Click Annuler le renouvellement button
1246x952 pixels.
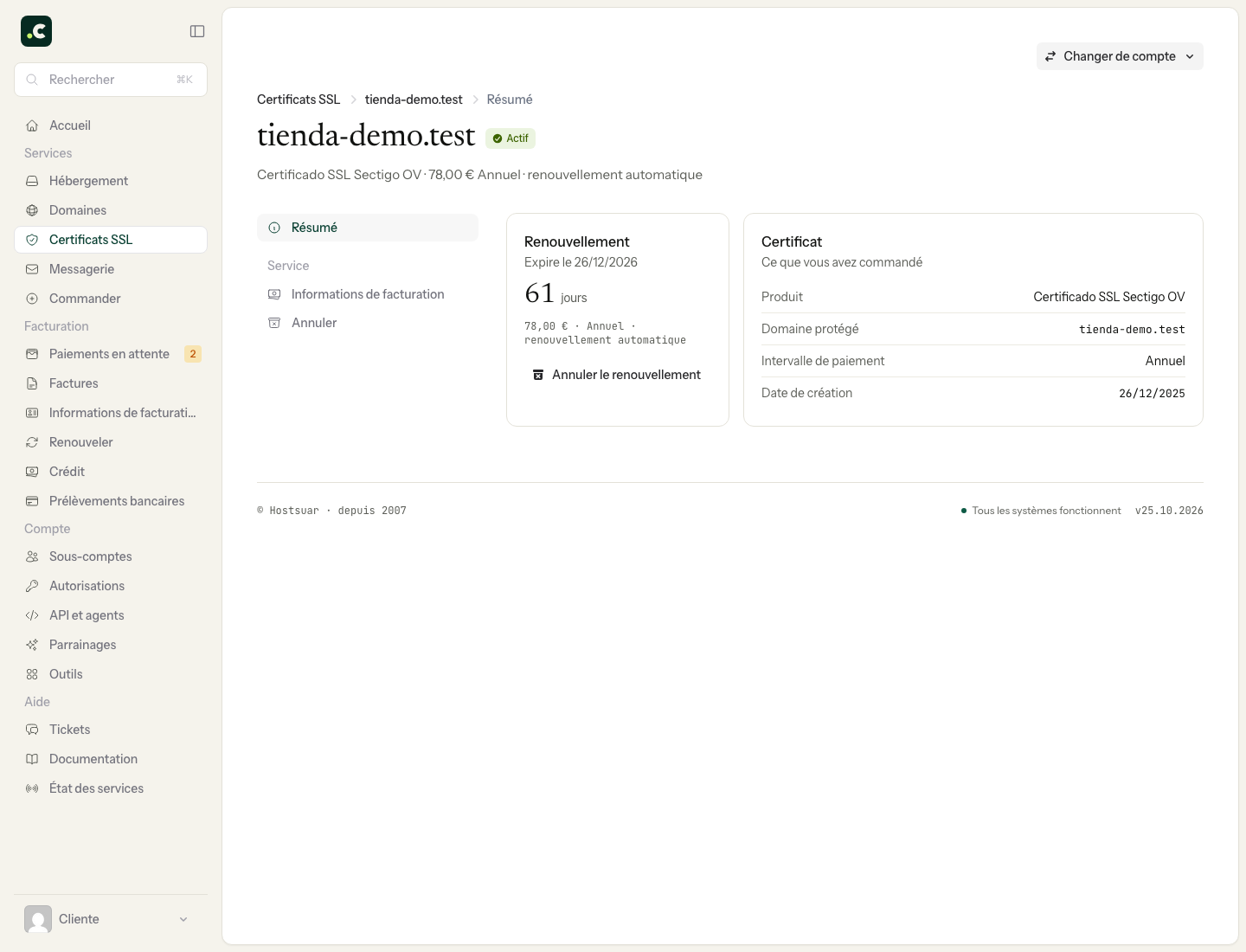pos(617,375)
